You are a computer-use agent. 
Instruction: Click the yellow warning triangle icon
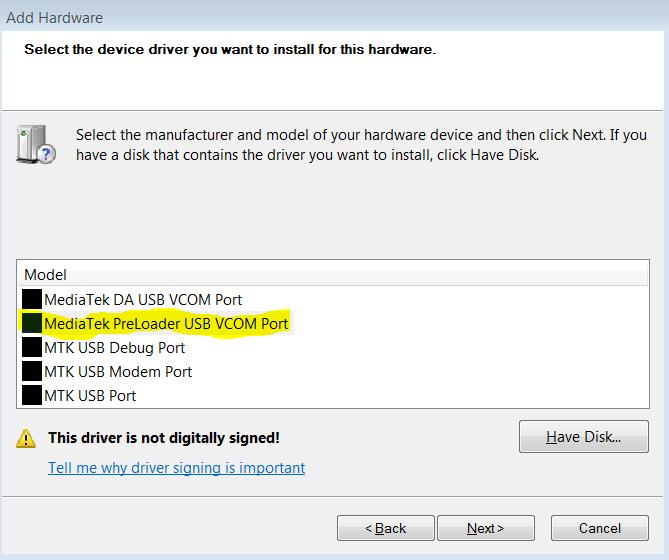tap(26, 438)
